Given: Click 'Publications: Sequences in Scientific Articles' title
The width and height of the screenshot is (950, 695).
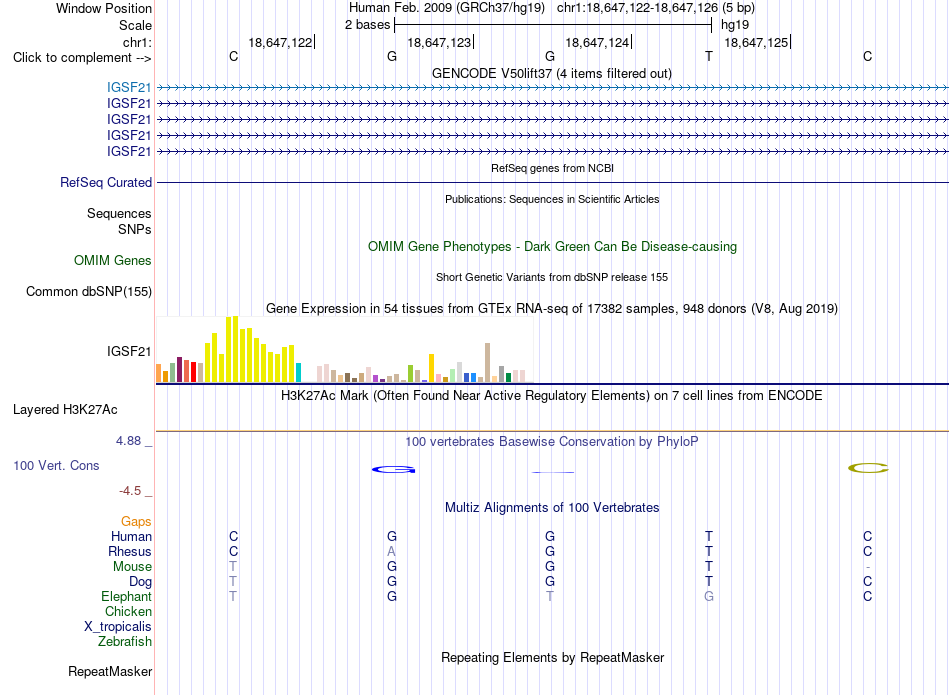Looking at the screenshot, I should coord(552,199).
